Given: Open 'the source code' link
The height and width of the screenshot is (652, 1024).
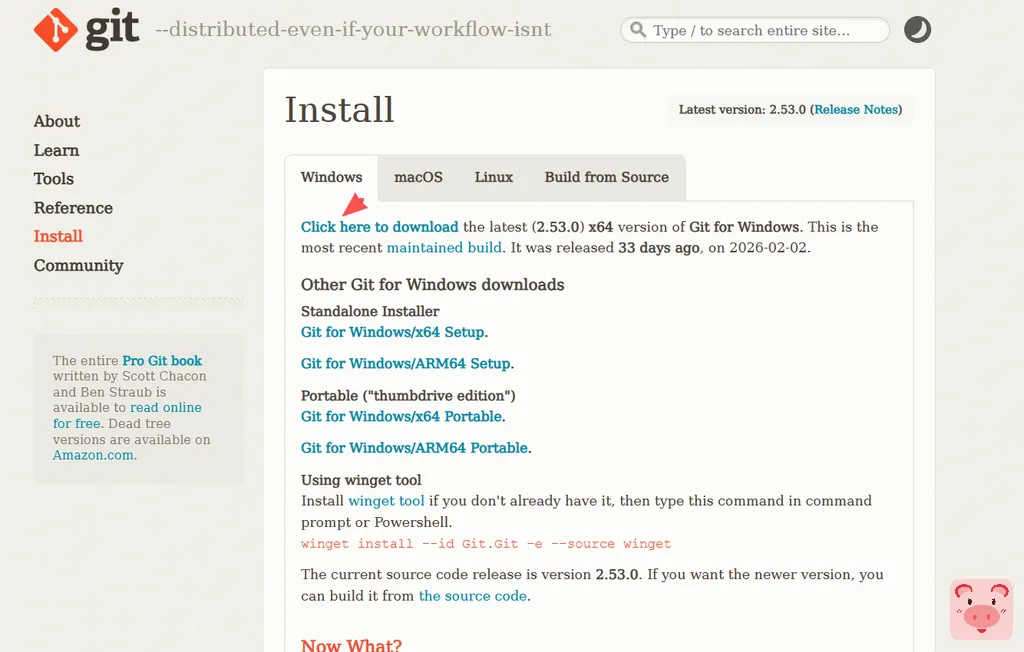Looking at the screenshot, I should [x=473, y=596].
